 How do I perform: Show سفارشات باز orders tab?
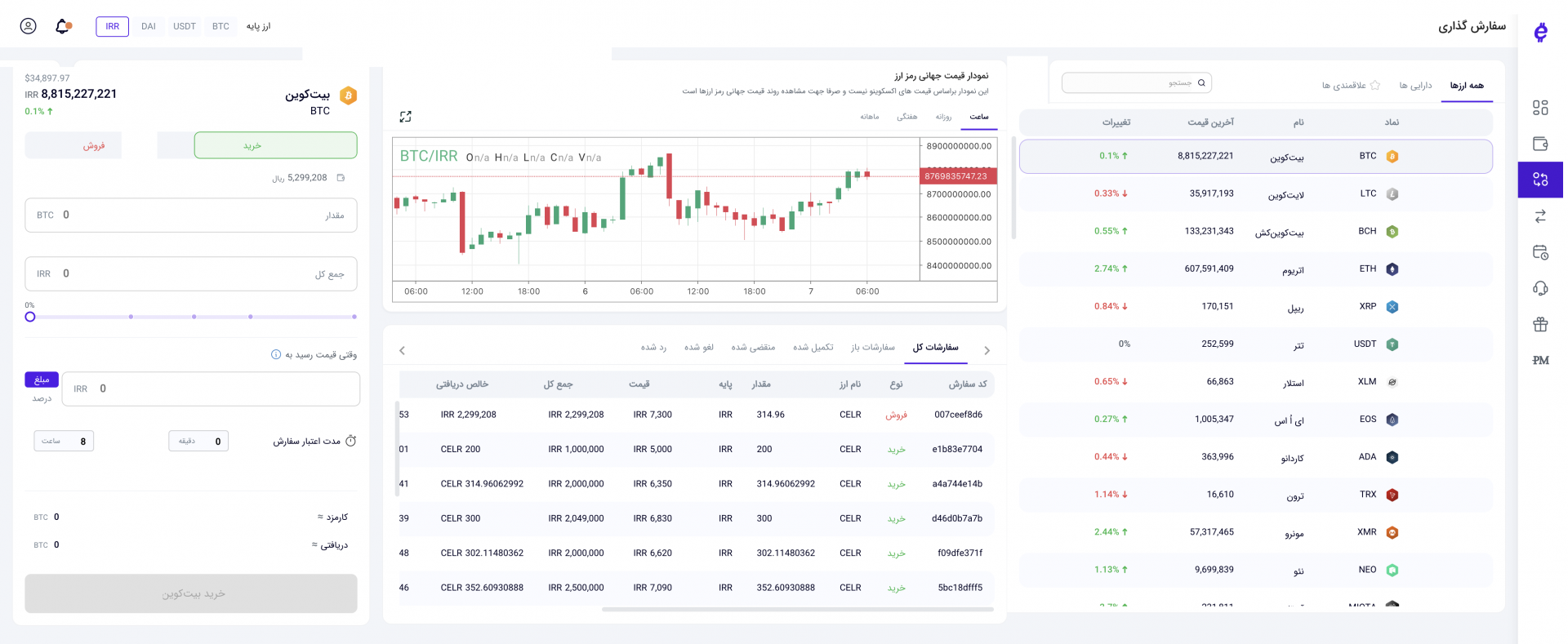click(872, 347)
